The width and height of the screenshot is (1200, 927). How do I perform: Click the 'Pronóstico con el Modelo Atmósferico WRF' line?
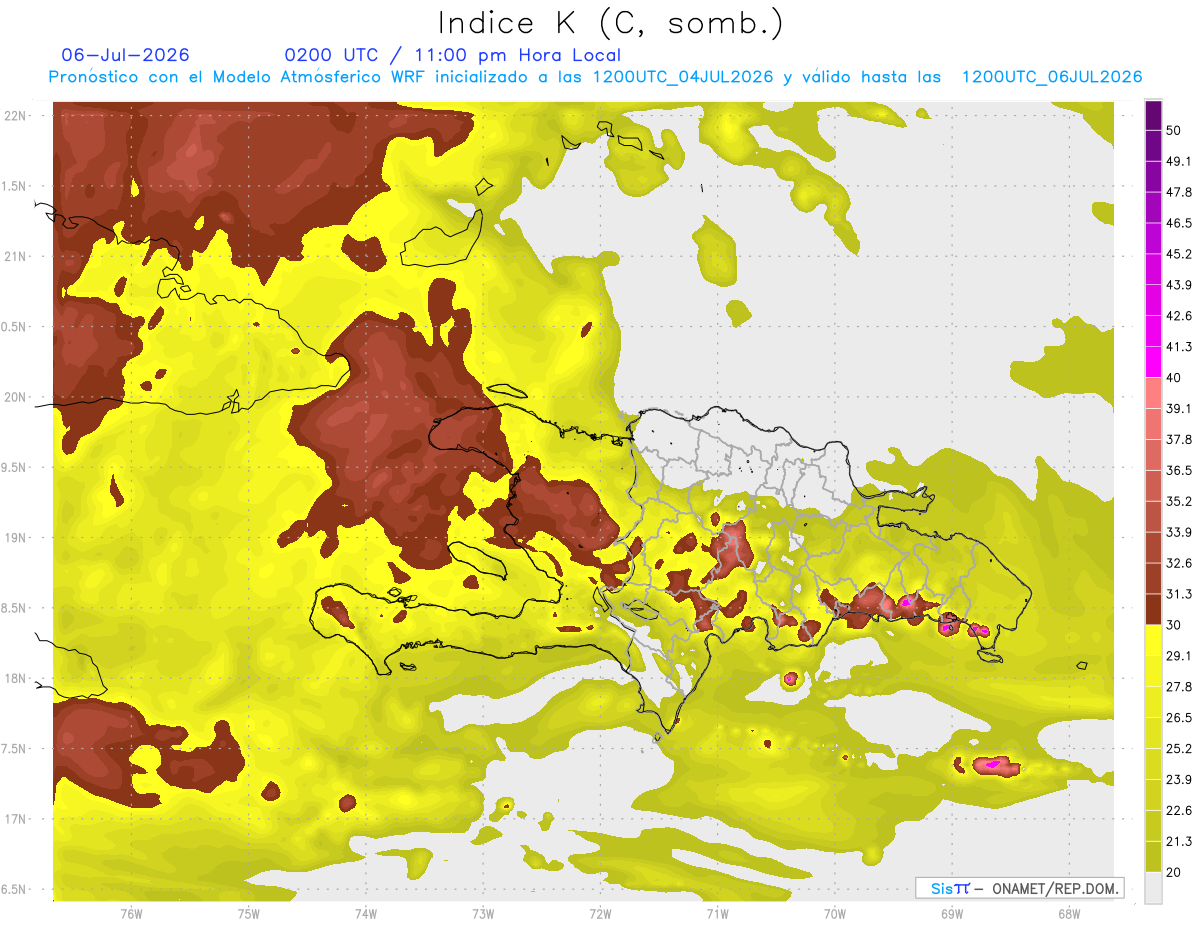click(x=595, y=77)
